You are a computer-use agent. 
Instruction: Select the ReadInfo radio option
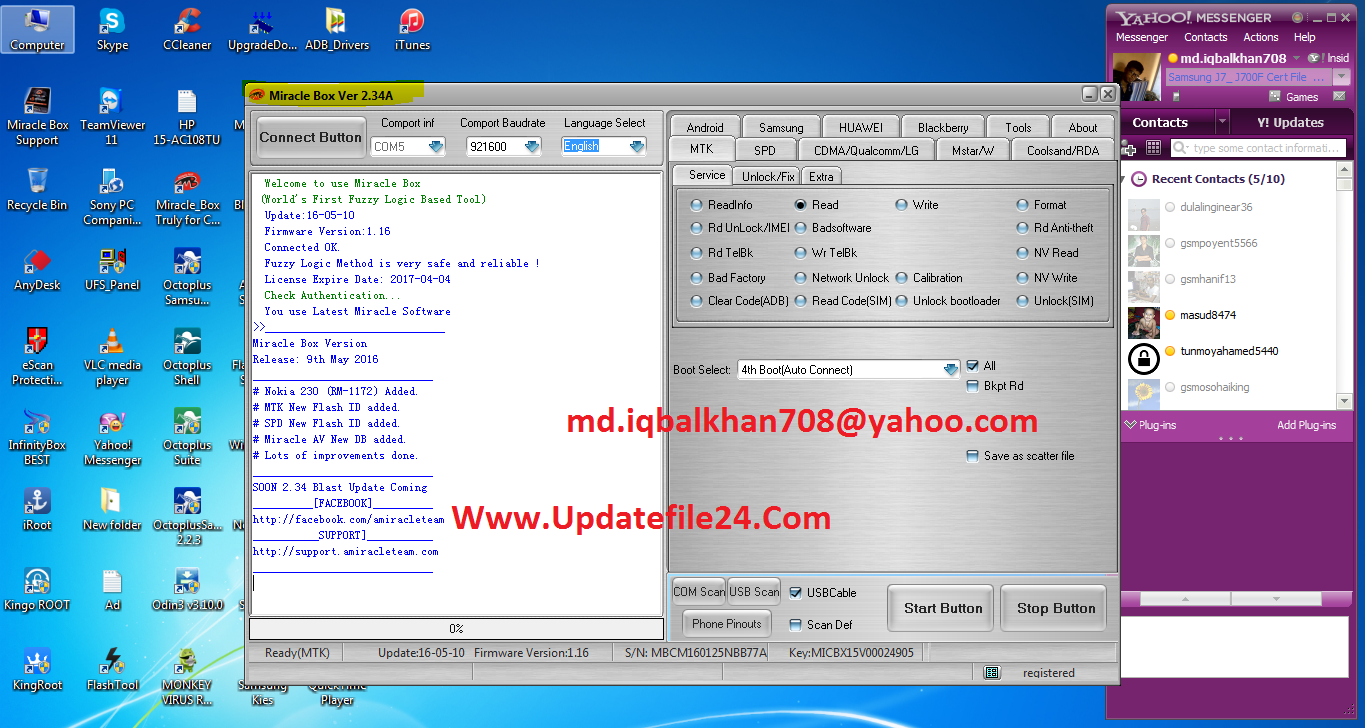(697, 204)
